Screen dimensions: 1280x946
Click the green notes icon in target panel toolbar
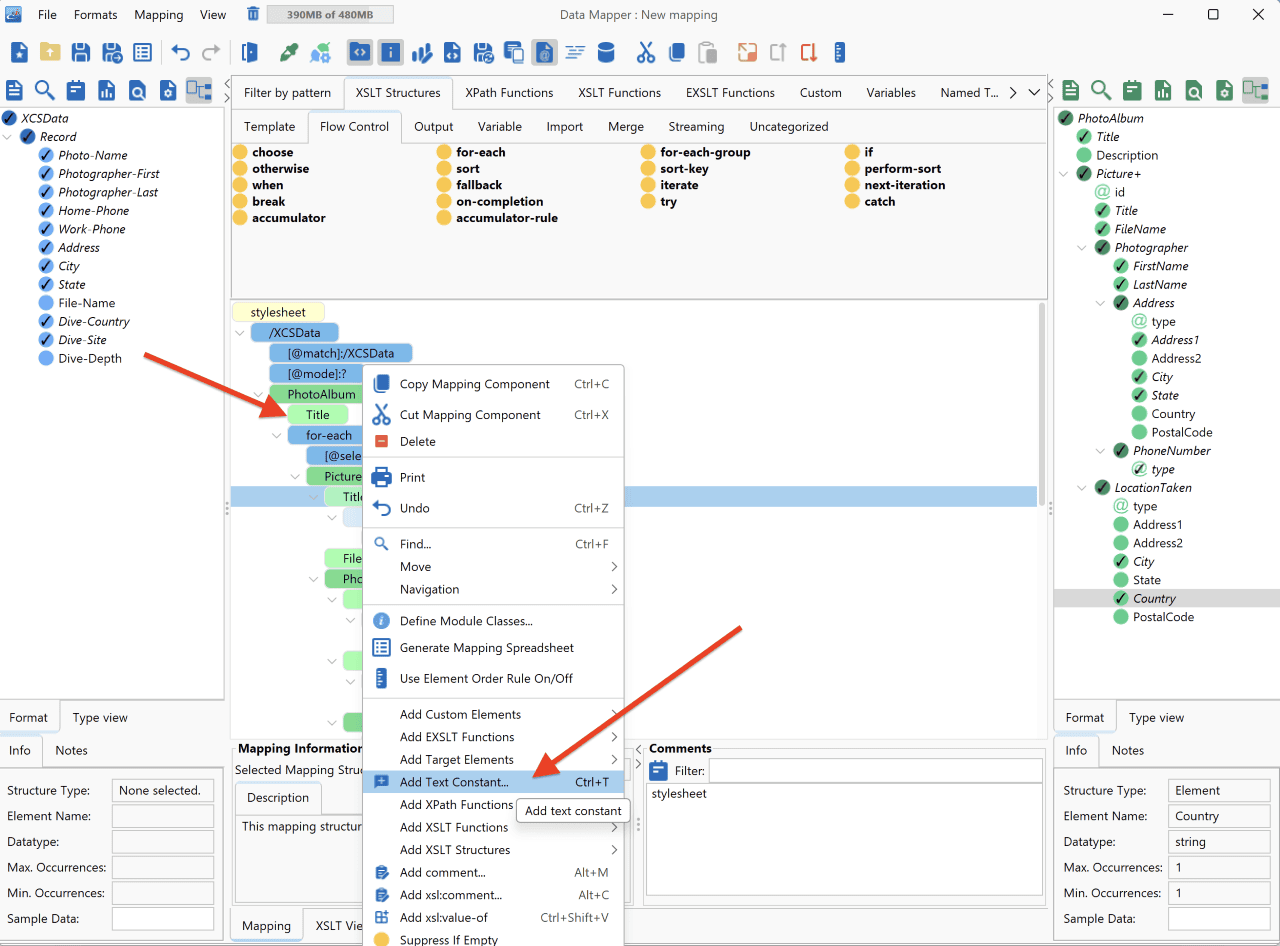1132,91
